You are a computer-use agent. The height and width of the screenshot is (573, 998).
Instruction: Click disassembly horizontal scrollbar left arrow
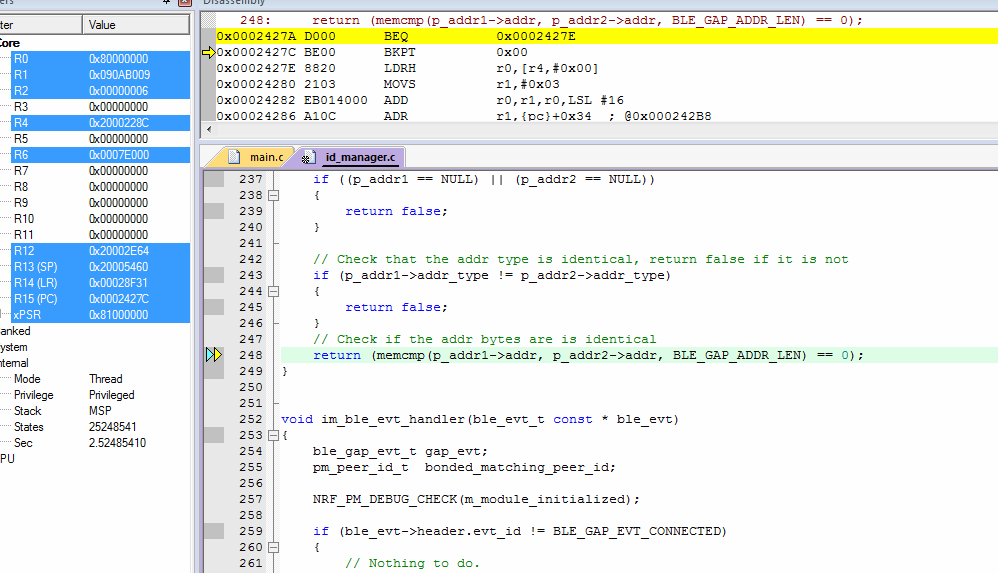(x=209, y=129)
